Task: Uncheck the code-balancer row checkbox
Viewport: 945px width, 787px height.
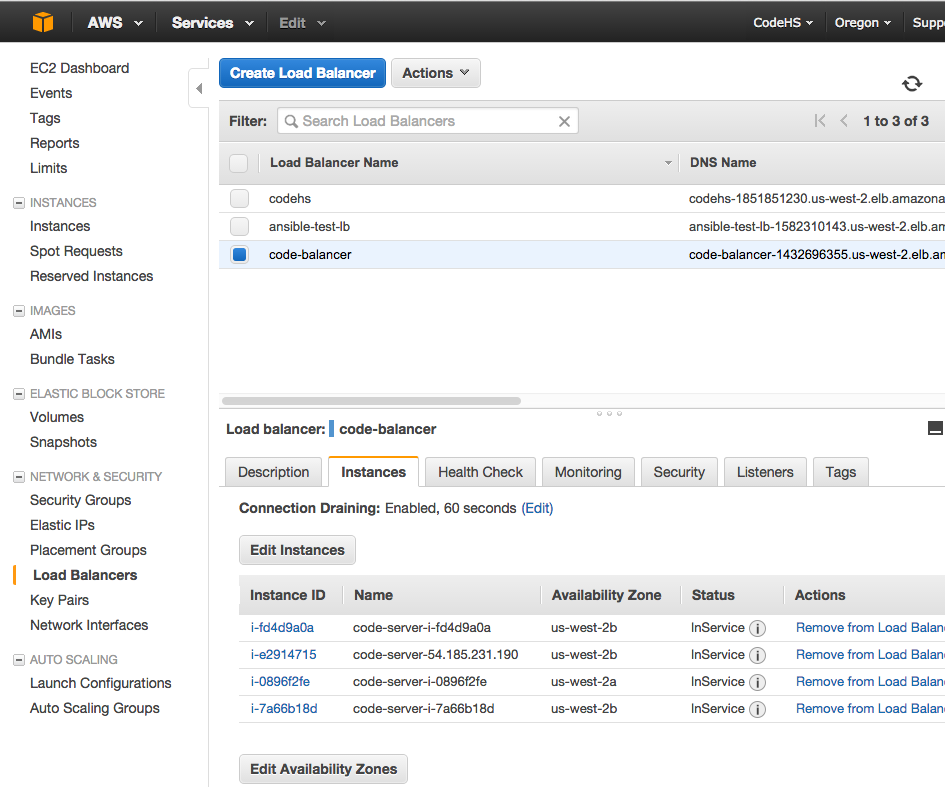Action: [239, 254]
